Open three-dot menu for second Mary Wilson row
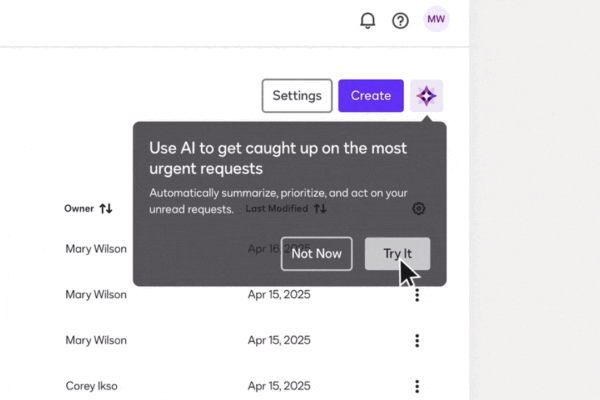 click(x=417, y=295)
